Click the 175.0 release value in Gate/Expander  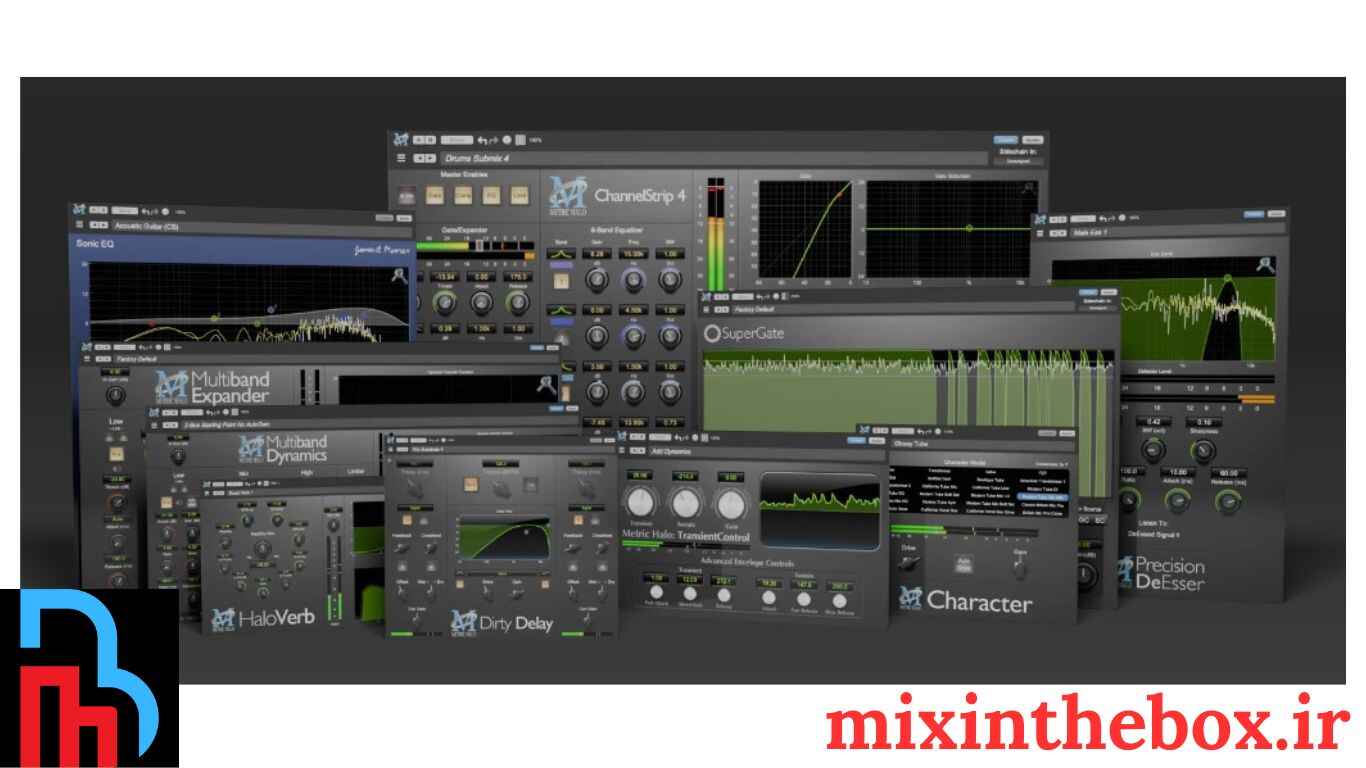click(518, 277)
